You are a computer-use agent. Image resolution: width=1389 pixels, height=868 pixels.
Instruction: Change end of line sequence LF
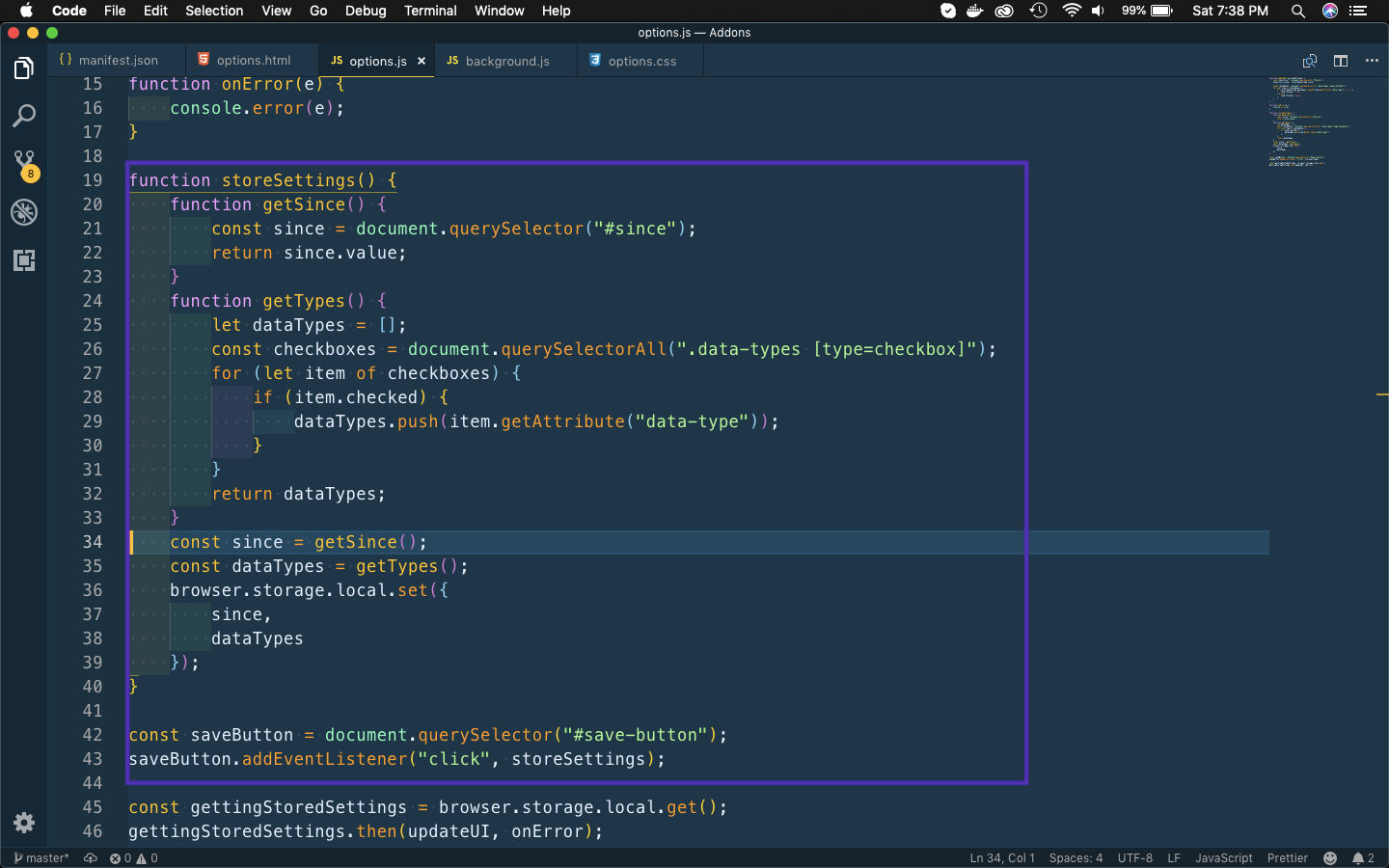[1174, 858]
